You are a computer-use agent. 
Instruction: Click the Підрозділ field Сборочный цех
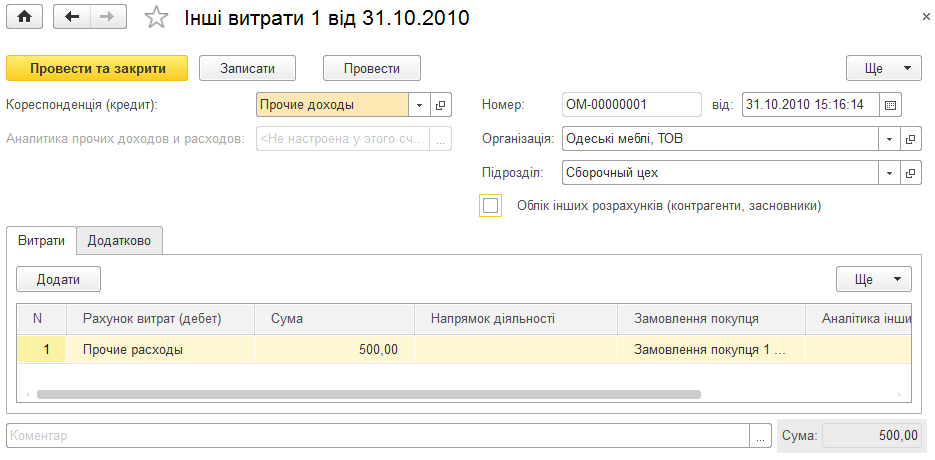coord(720,174)
